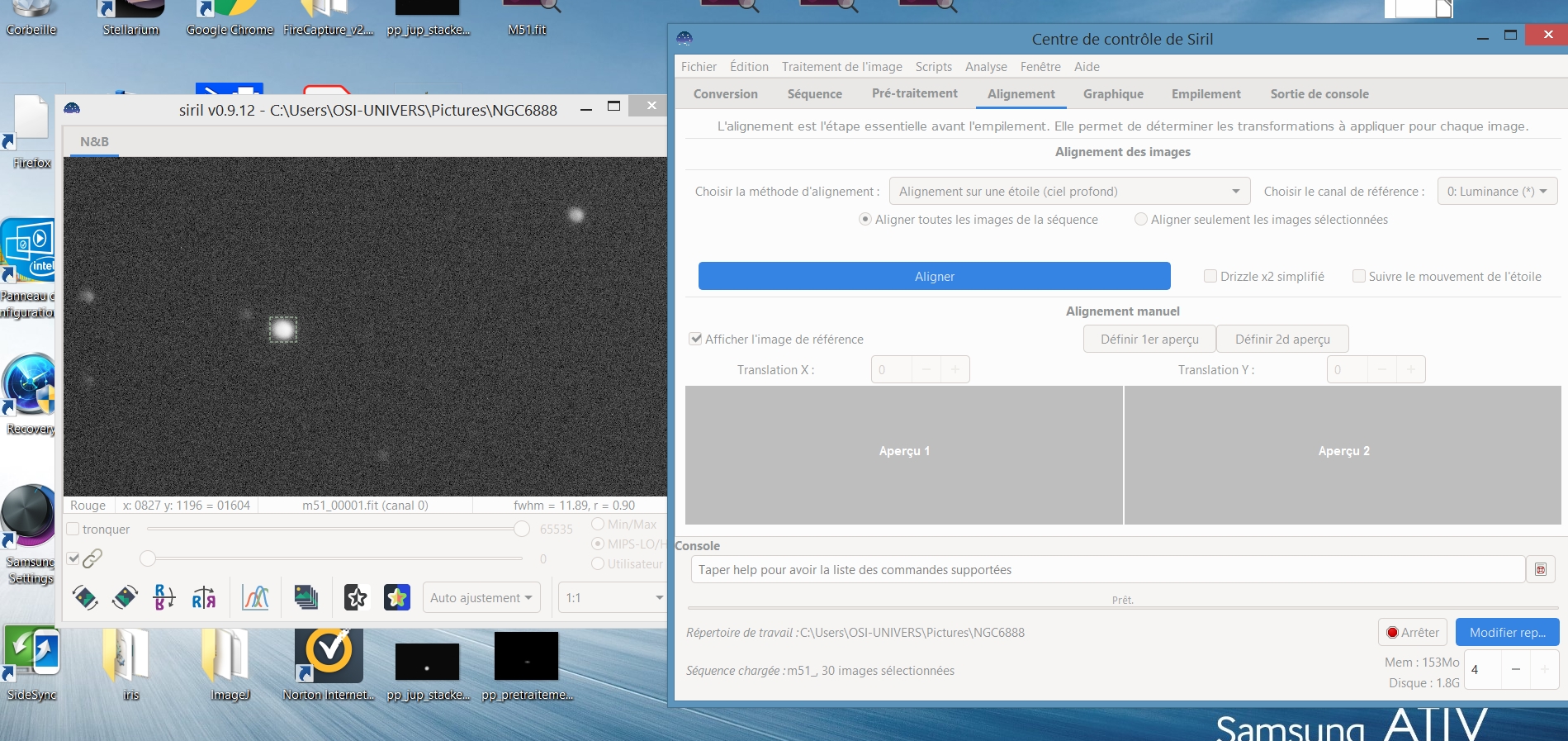Click the Modifier rep... button
Image resolution: width=1568 pixels, height=741 pixels.
(x=1507, y=632)
